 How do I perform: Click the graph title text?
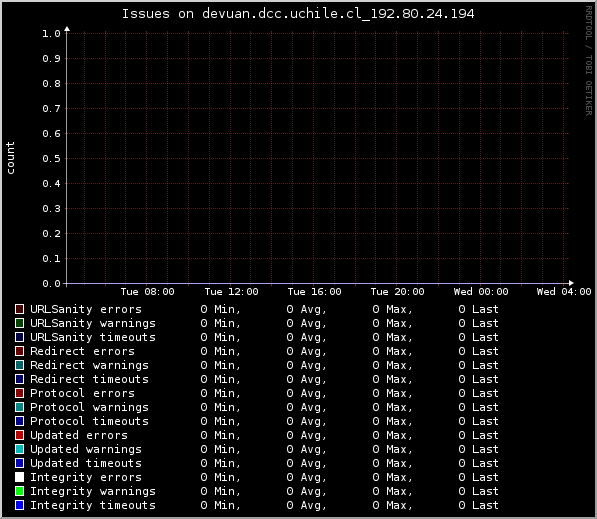[298, 14]
